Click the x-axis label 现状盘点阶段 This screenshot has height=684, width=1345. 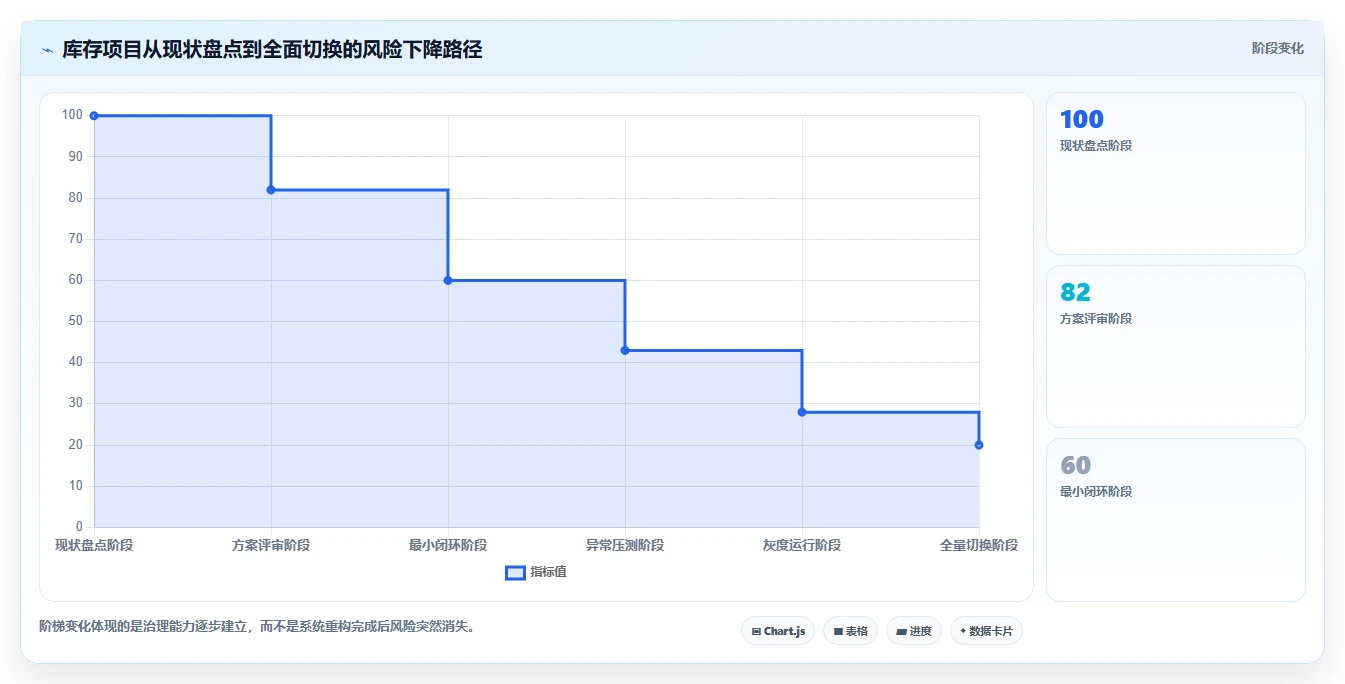click(x=94, y=545)
